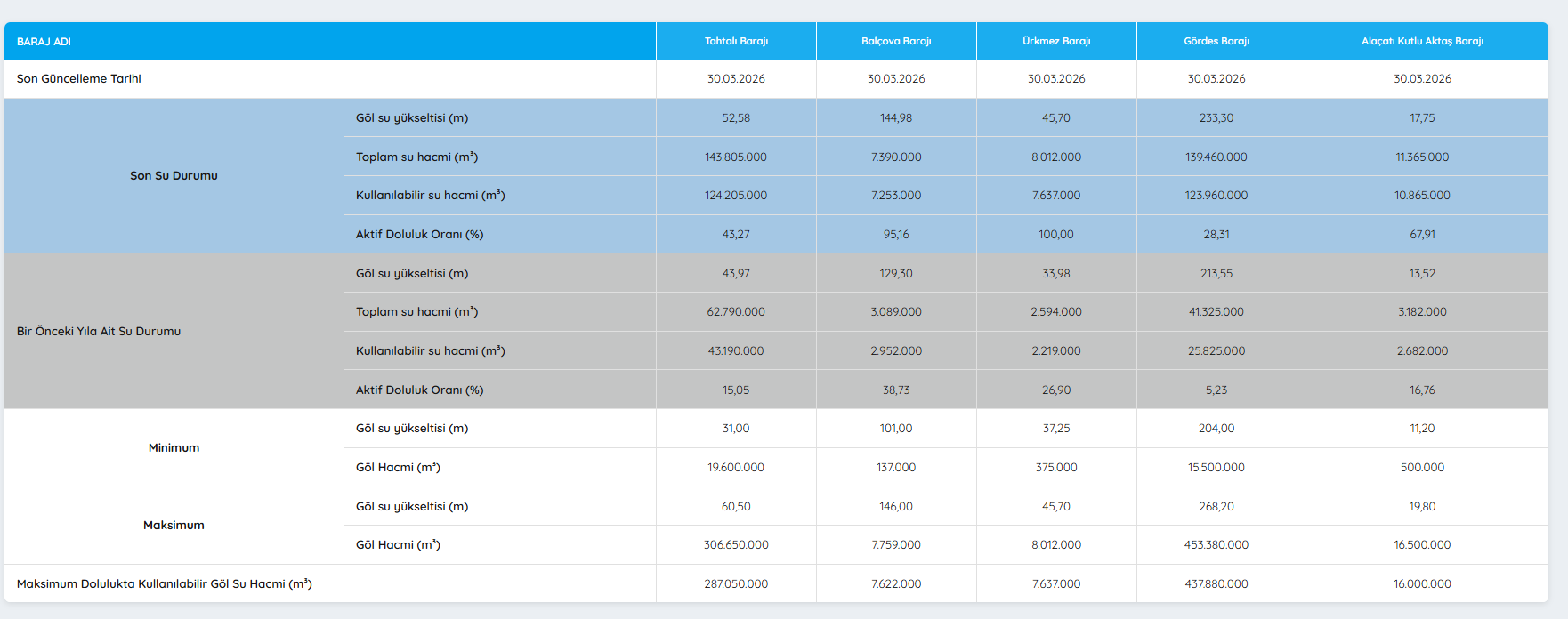This screenshot has width=1568, height=619.
Task: Select the Ürkmez 100,00 fill rate cell
Action: tap(1056, 235)
